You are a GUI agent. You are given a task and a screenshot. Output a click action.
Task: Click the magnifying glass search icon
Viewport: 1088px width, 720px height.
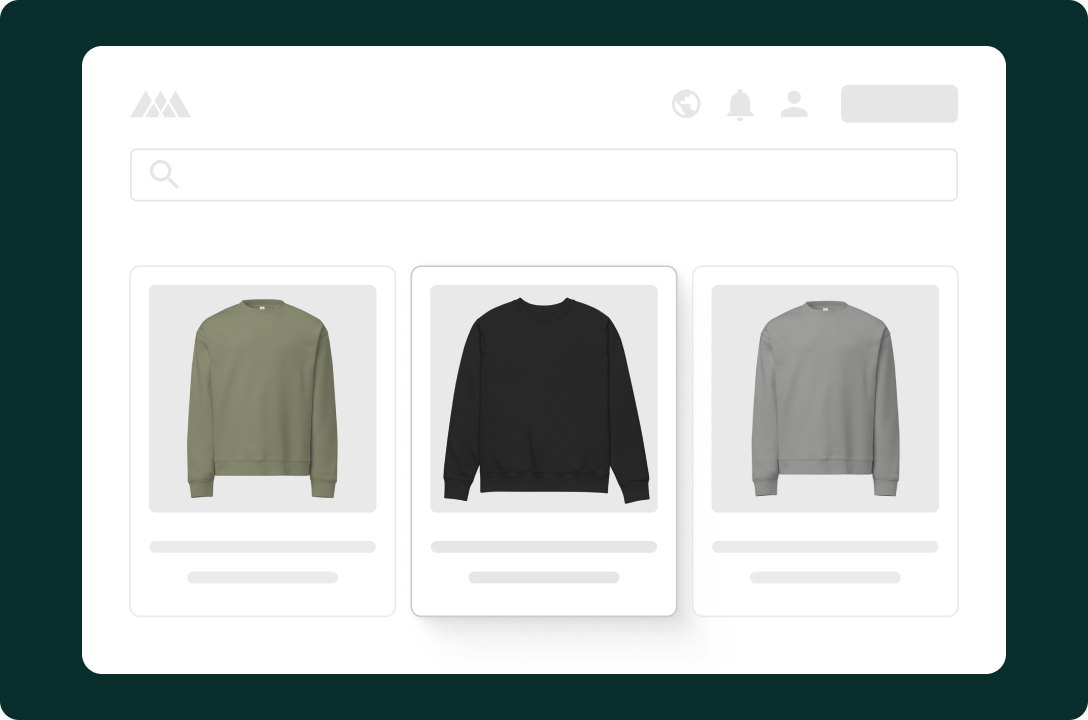[x=164, y=174]
